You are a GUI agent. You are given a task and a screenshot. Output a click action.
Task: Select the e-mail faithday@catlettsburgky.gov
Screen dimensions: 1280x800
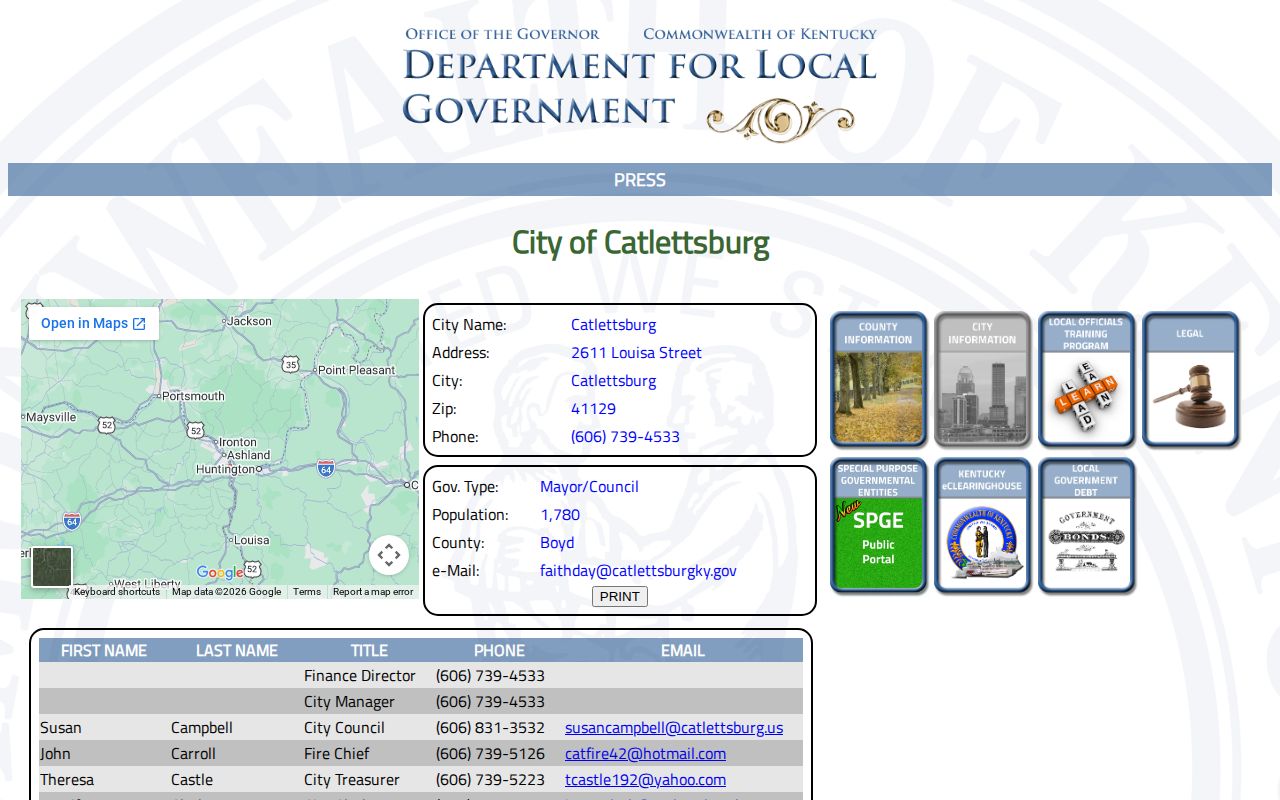(x=638, y=571)
